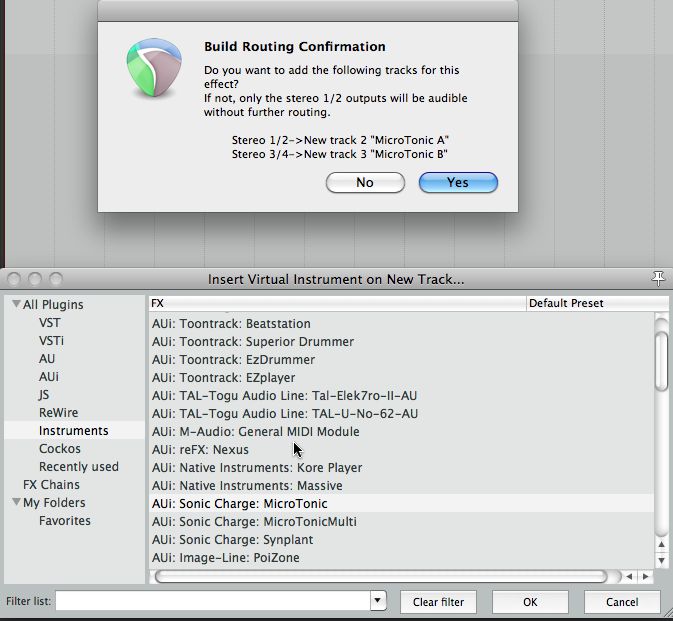Screen dimensions: 673x621
Task: Select the JS plugin category
Action: [x=44, y=395]
